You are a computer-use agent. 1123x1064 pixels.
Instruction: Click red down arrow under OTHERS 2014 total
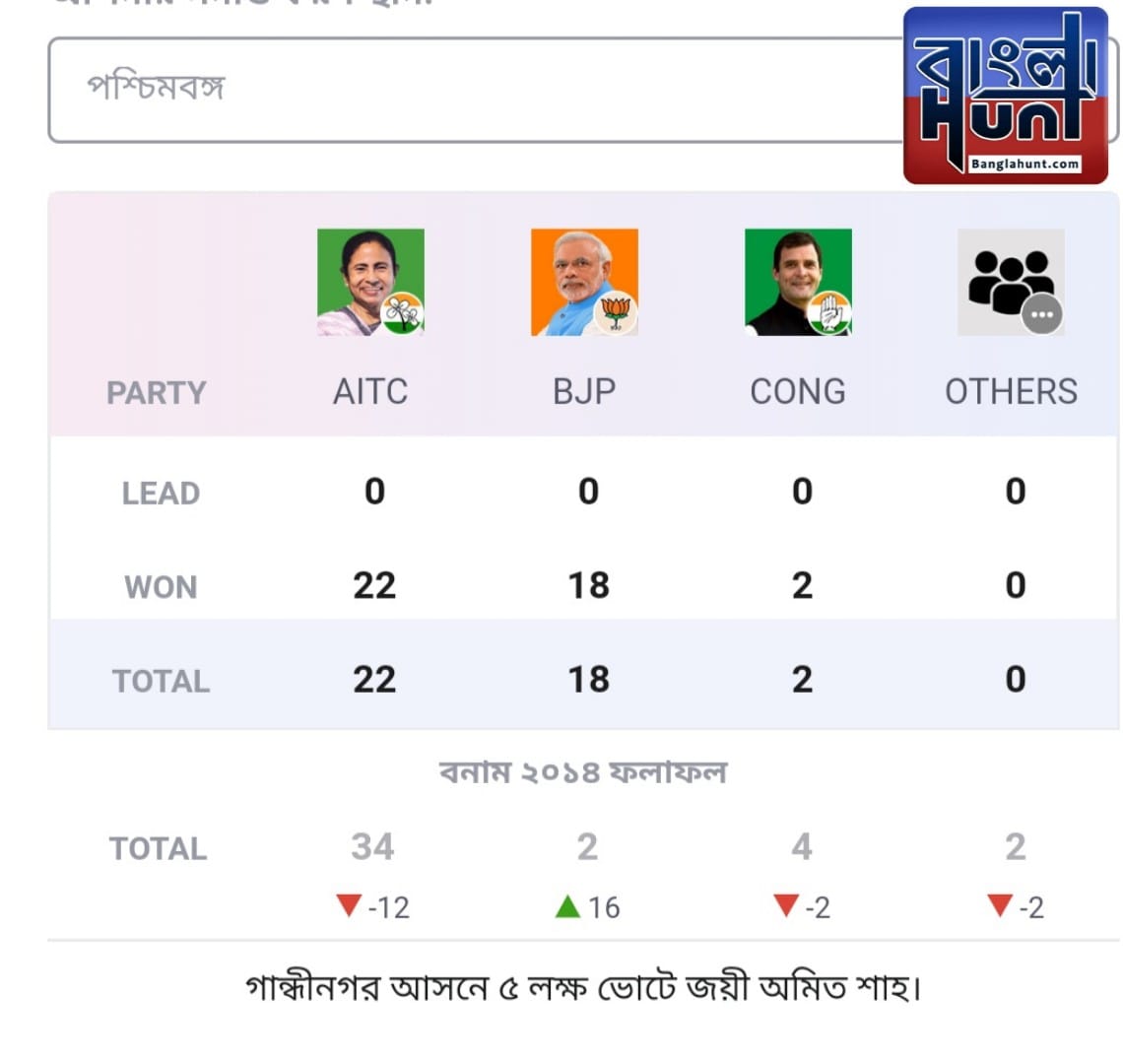pos(1000,905)
